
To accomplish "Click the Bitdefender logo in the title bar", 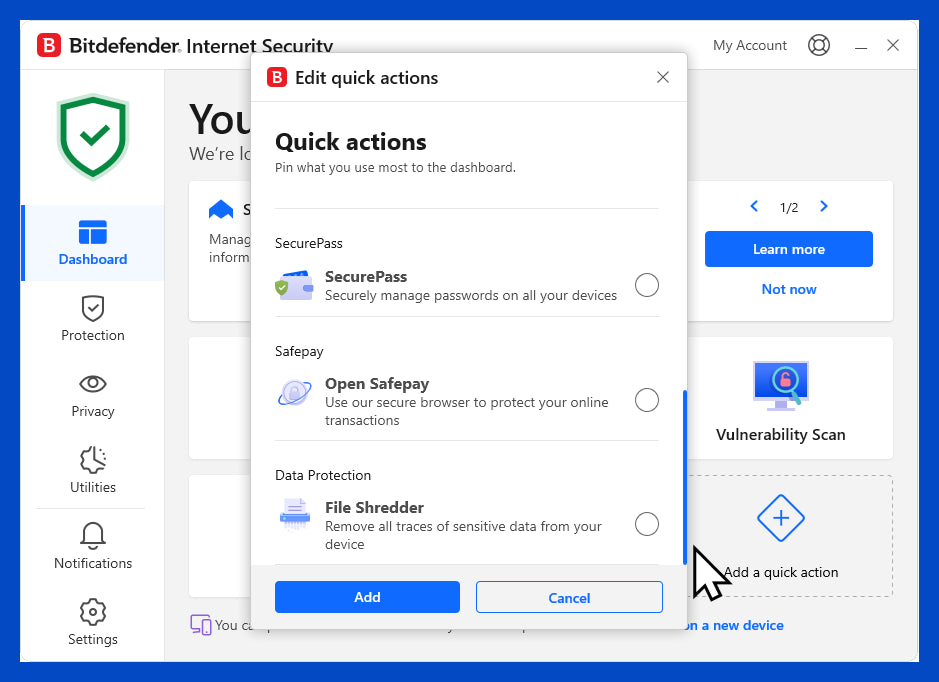I will click(x=49, y=45).
